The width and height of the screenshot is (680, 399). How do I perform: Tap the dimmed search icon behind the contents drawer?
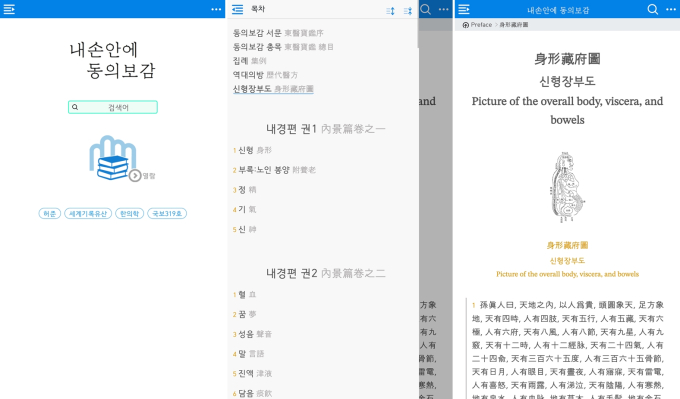click(426, 9)
